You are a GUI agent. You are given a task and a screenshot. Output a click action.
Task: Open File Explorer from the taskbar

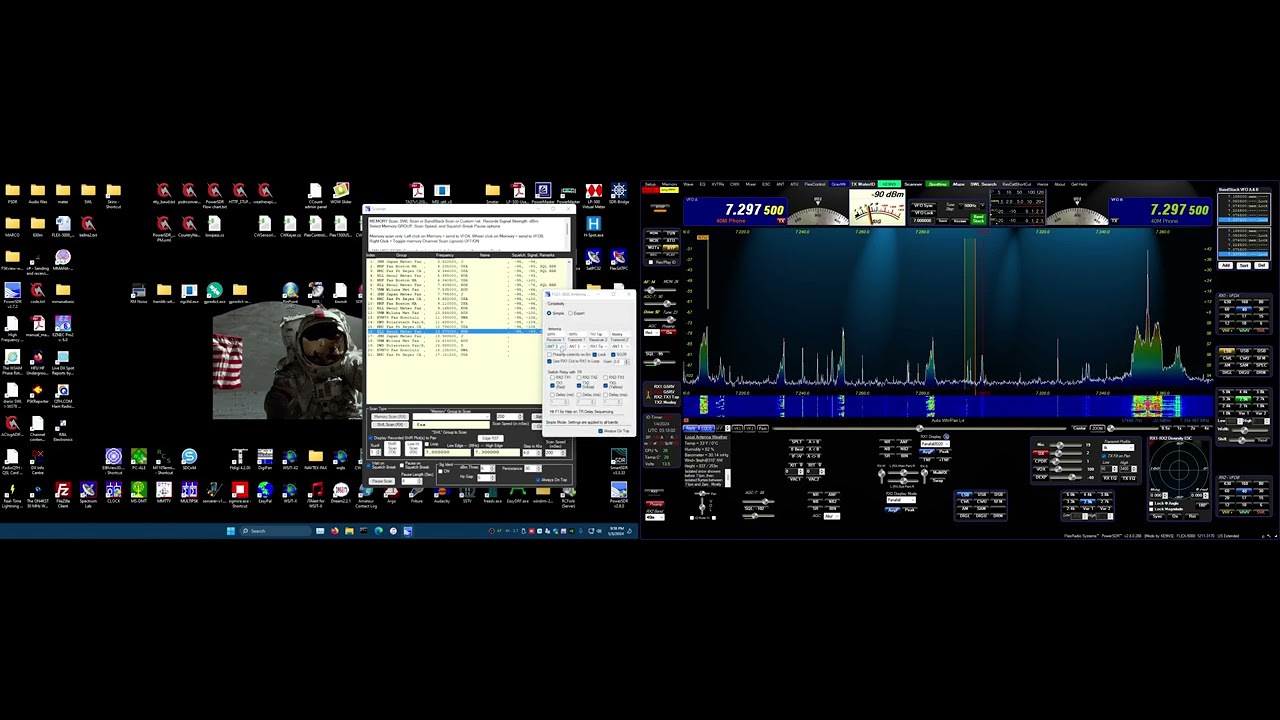click(349, 531)
